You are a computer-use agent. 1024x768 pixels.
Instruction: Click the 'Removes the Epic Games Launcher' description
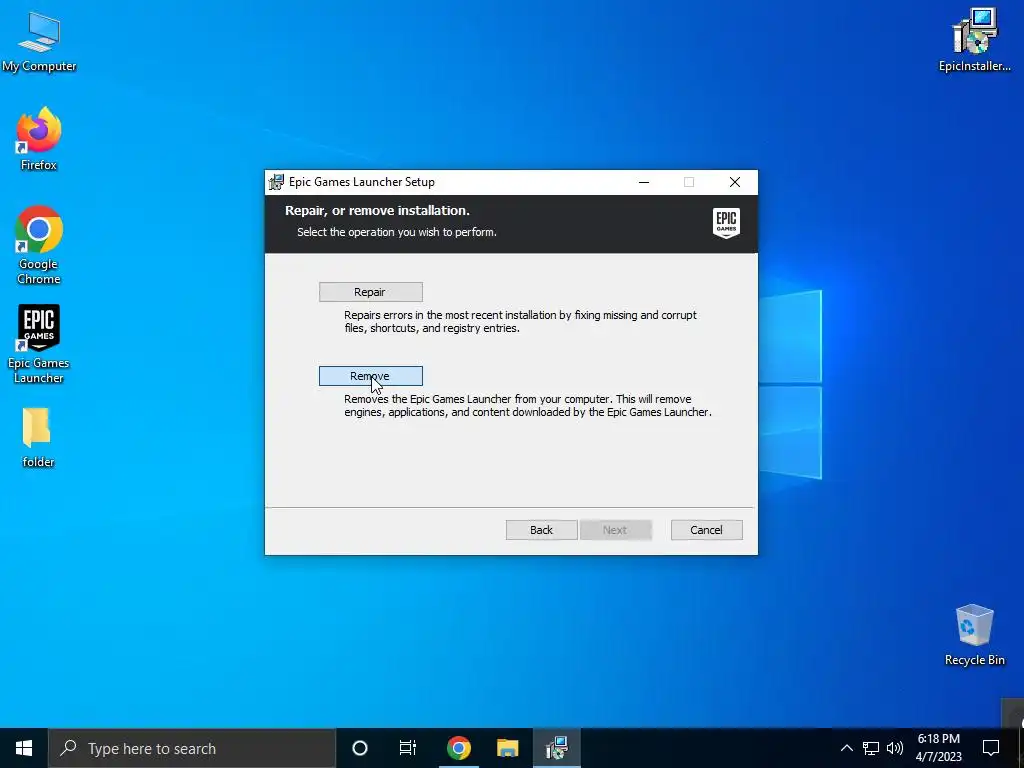(528, 406)
